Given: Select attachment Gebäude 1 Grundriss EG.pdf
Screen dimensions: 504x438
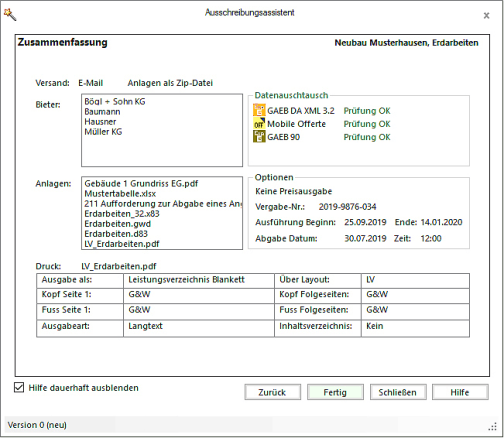Looking at the screenshot, I should pyautogui.click(x=141, y=183).
